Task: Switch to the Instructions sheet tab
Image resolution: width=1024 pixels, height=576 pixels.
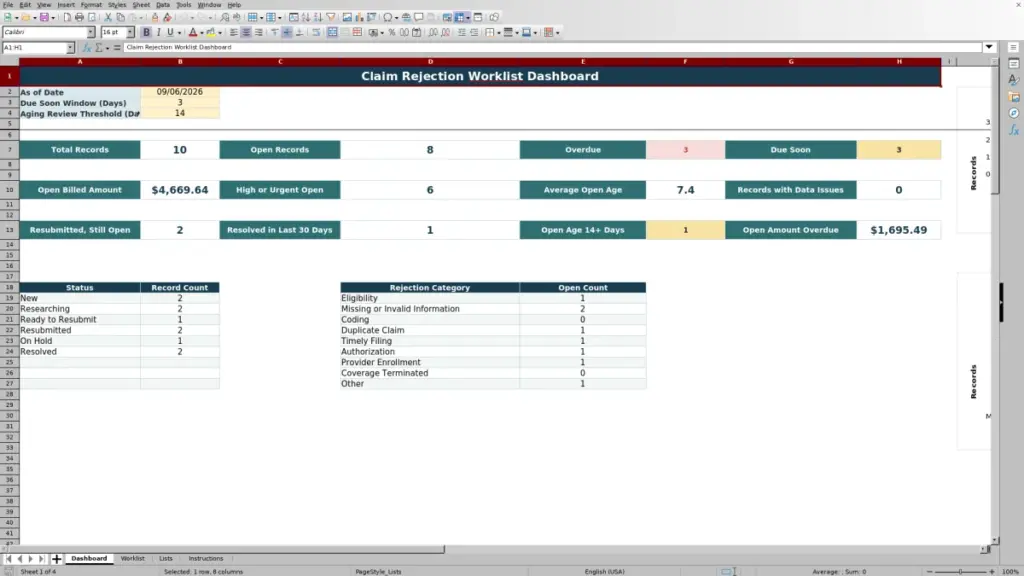Action: pos(206,559)
